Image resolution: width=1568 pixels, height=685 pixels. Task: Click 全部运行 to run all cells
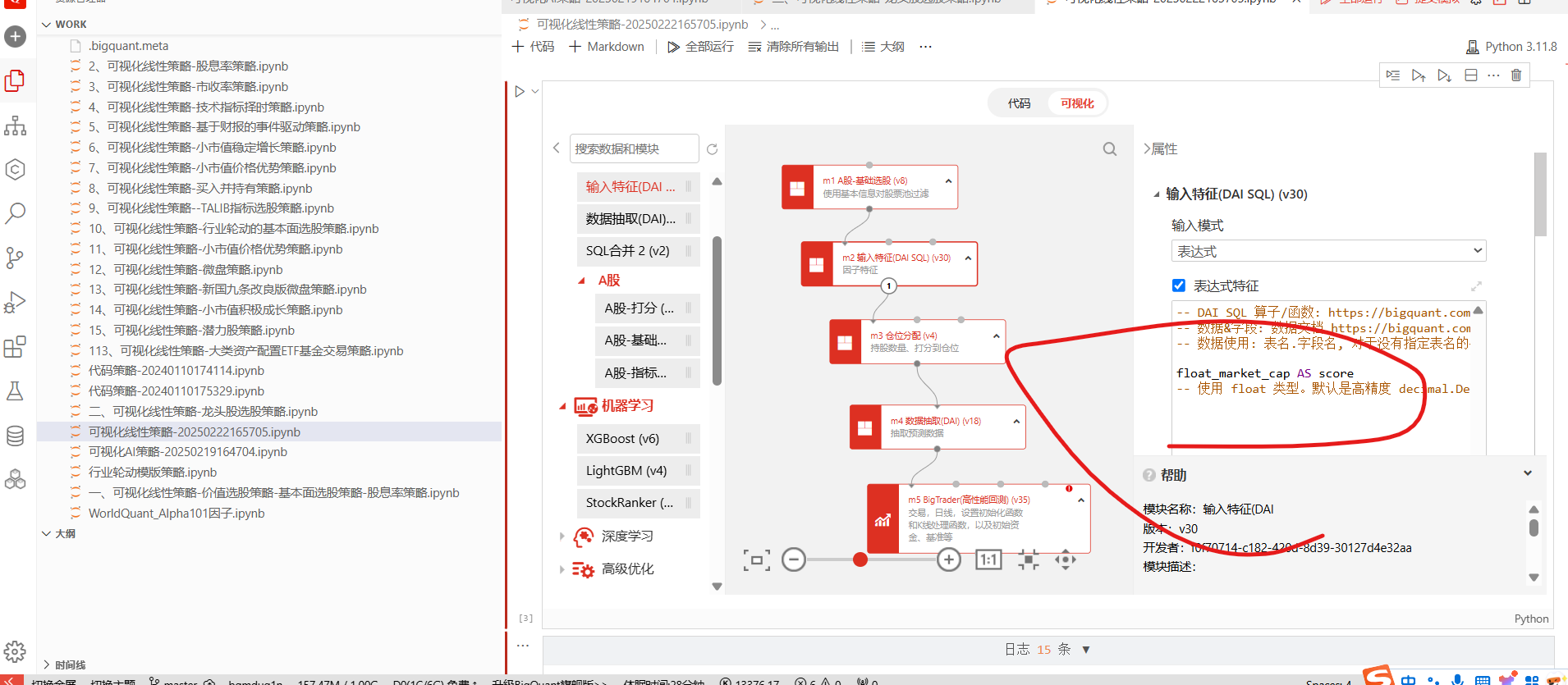coord(700,47)
